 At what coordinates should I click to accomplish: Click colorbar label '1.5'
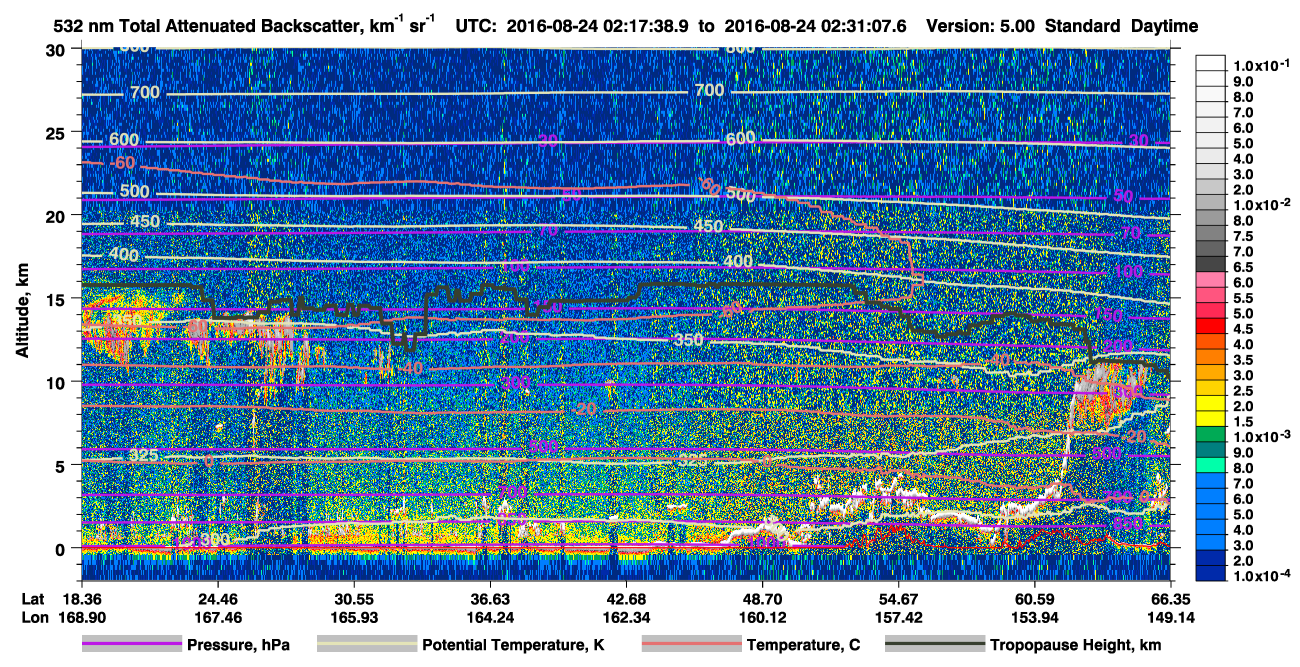1244,422
